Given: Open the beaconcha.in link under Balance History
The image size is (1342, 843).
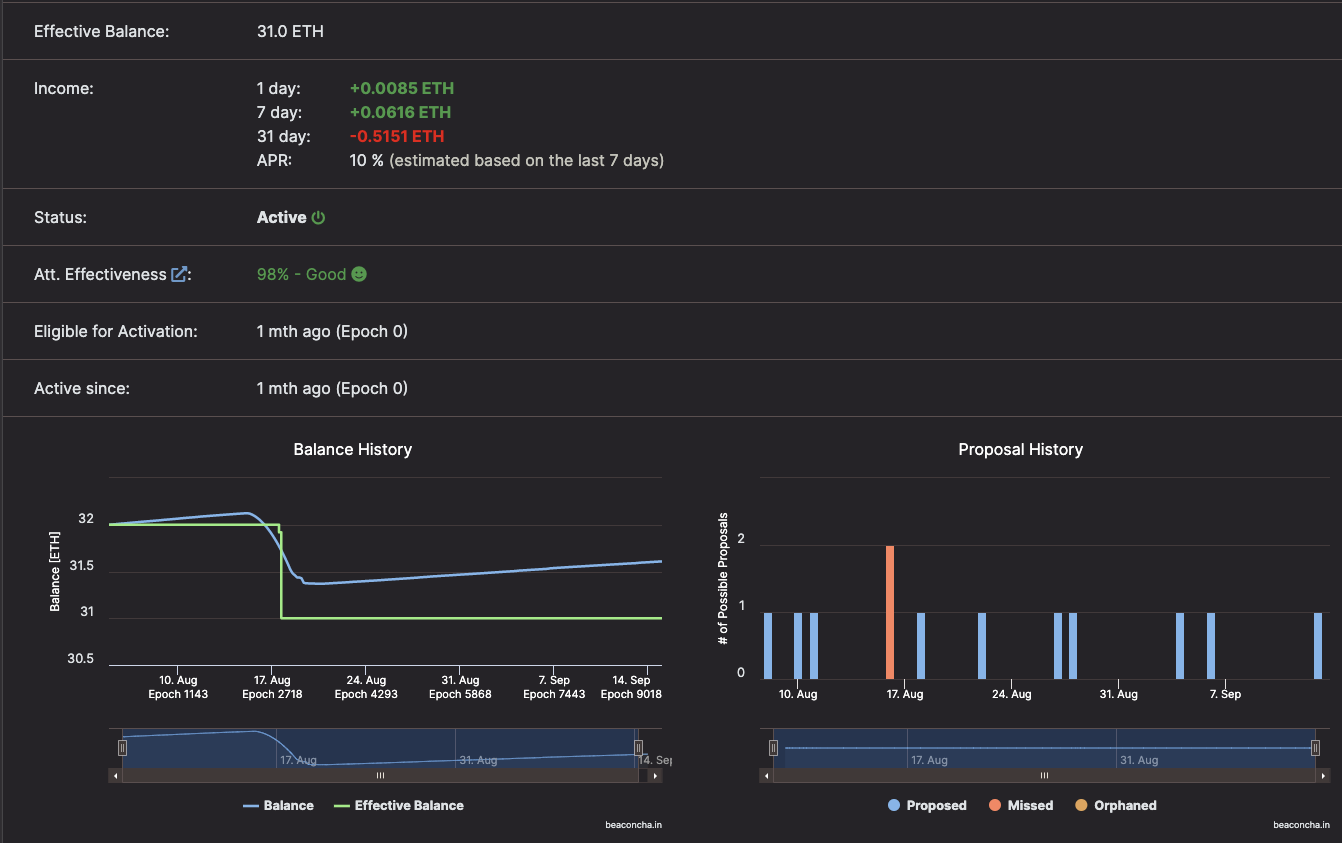Looking at the screenshot, I should coord(634,824).
